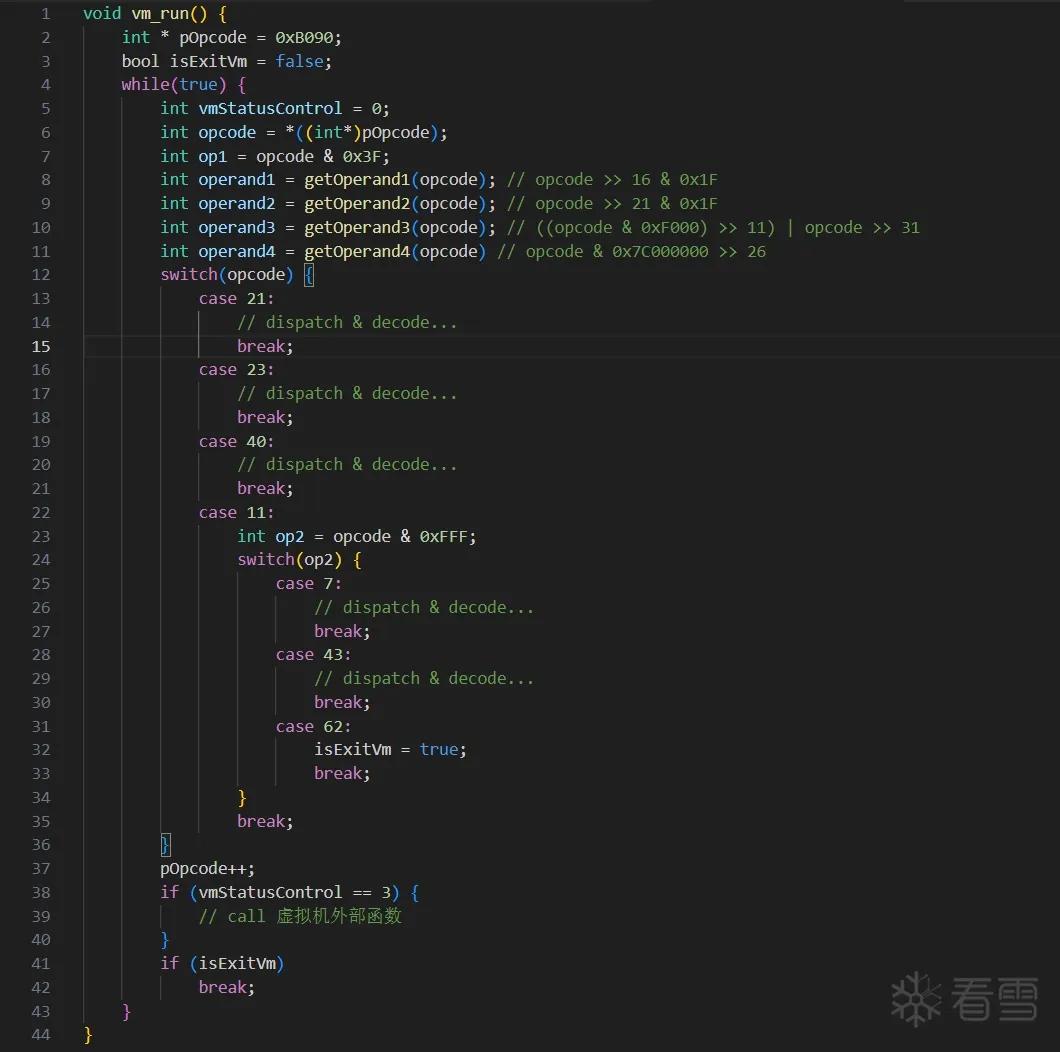Click the final closing brace on line 44
Viewport: 1060px width, 1052px height.
point(88,1036)
